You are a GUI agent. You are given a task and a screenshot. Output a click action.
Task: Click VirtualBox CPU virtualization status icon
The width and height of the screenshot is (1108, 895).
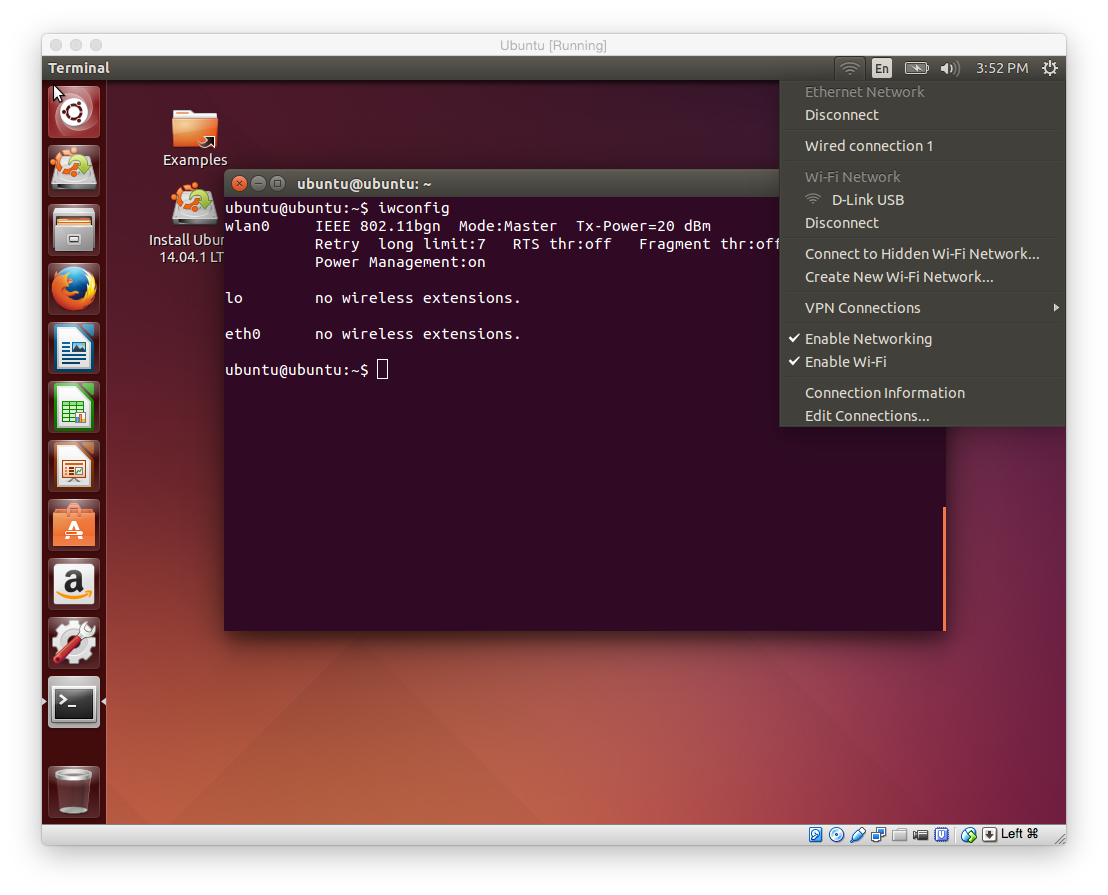(x=941, y=835)
